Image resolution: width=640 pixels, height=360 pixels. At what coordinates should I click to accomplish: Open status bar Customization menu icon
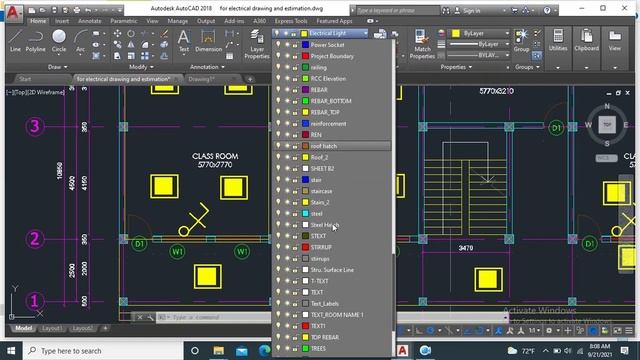click(629, 330)
